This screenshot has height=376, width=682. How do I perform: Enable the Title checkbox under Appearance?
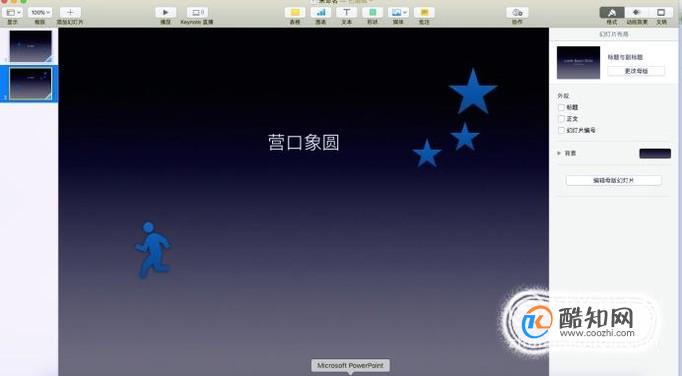pyautogui.click(x=561, y=107)
